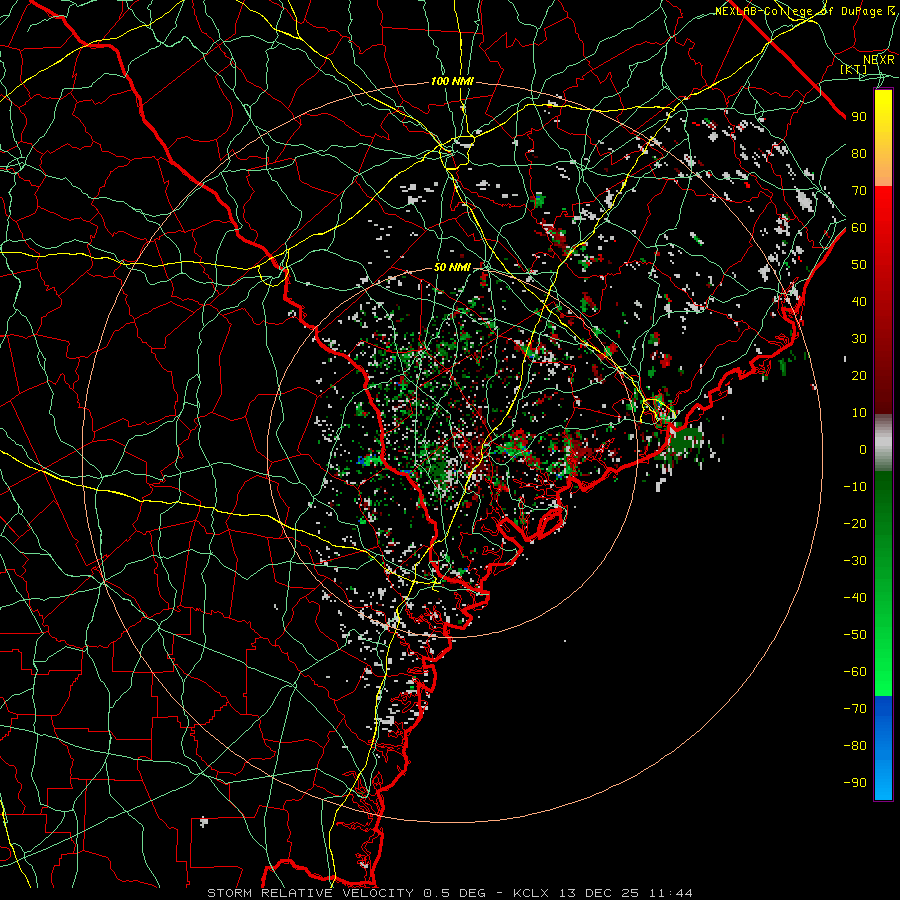The width and height of the screenshot is (900, 900).
Task: Select the 0 knot scale label
Action: pyautogui.click(x=863, y=449)
